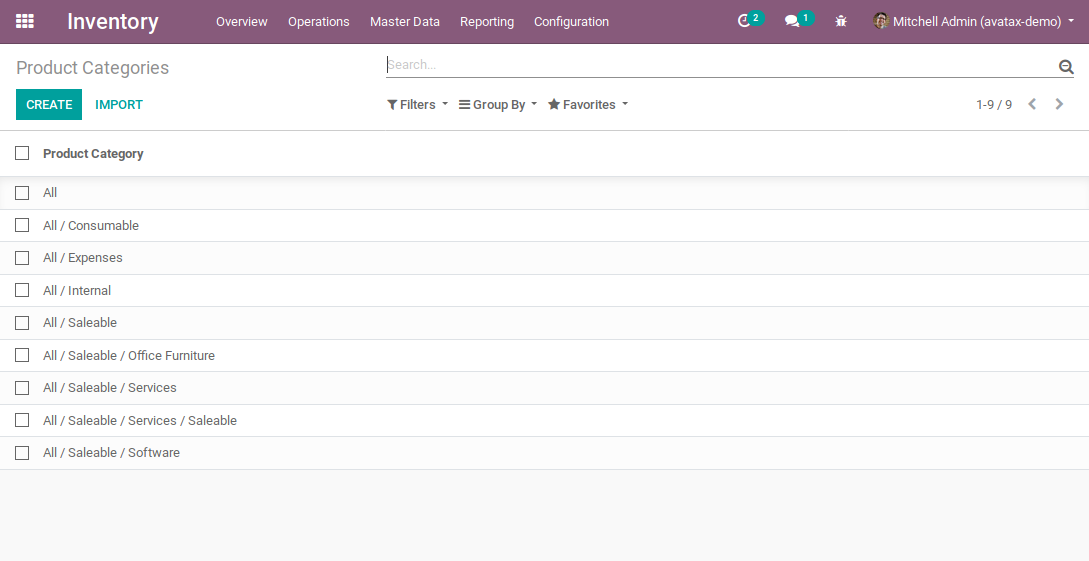
Task: Open the All / Saleable / Office Furniture category
Action: (129, 356)
